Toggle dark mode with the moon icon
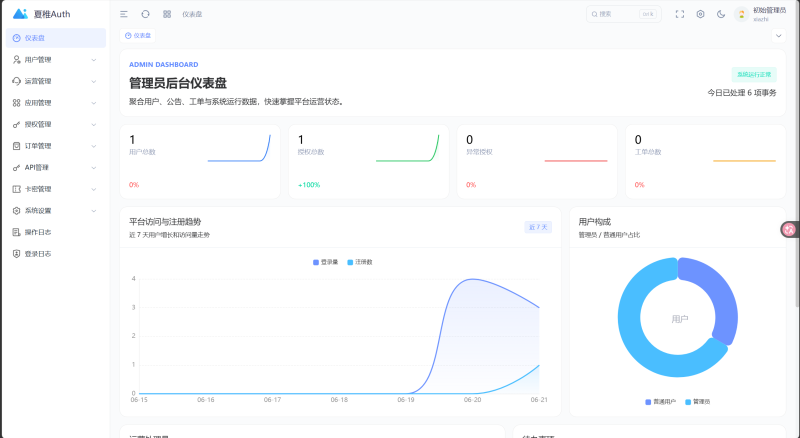800x438 pixels. 721,14
